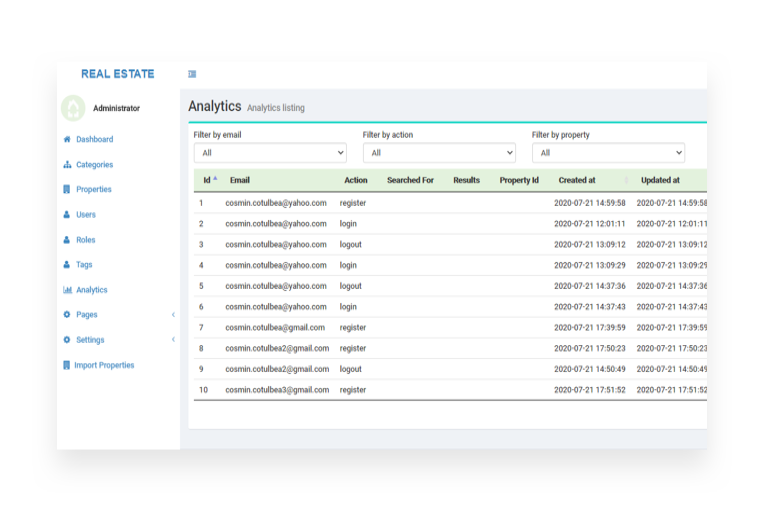Click the REAL ESTATE brand link
The height and width of the screenshot is (511, 764).
118,74
